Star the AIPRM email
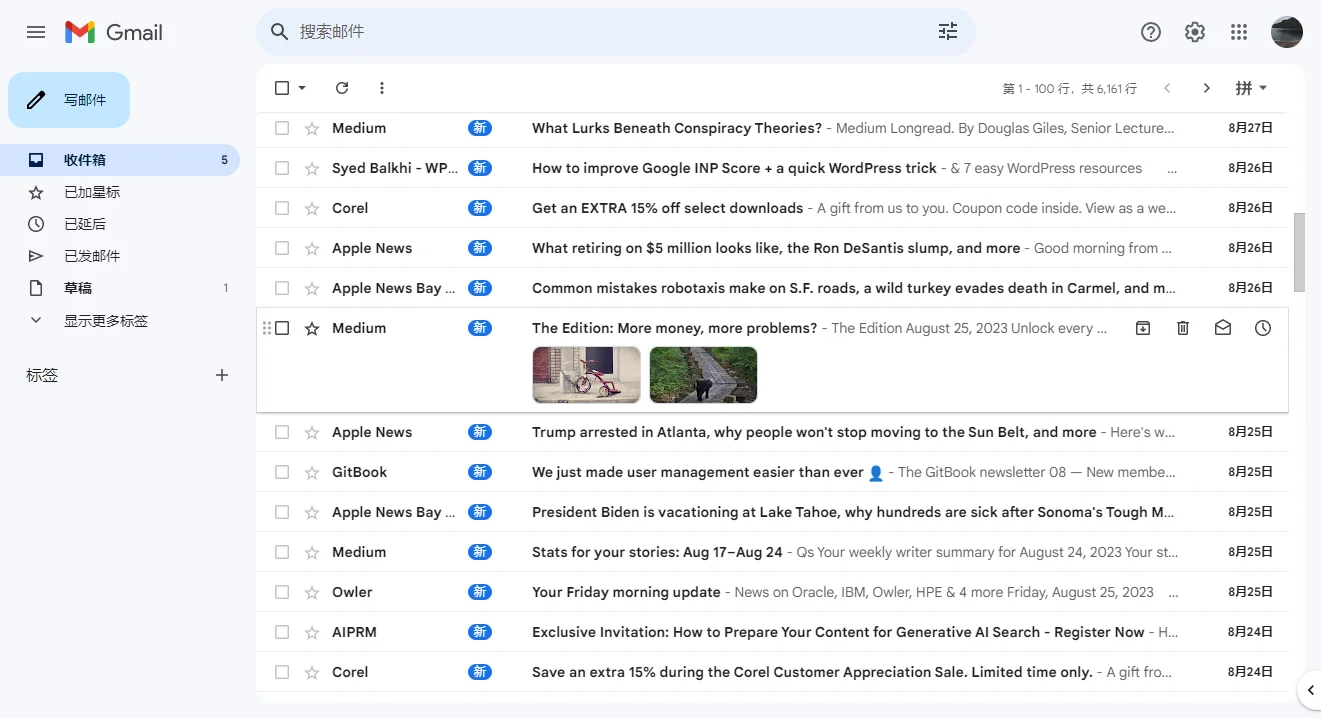Viewport: 1321px width, 718px height. 312,632
